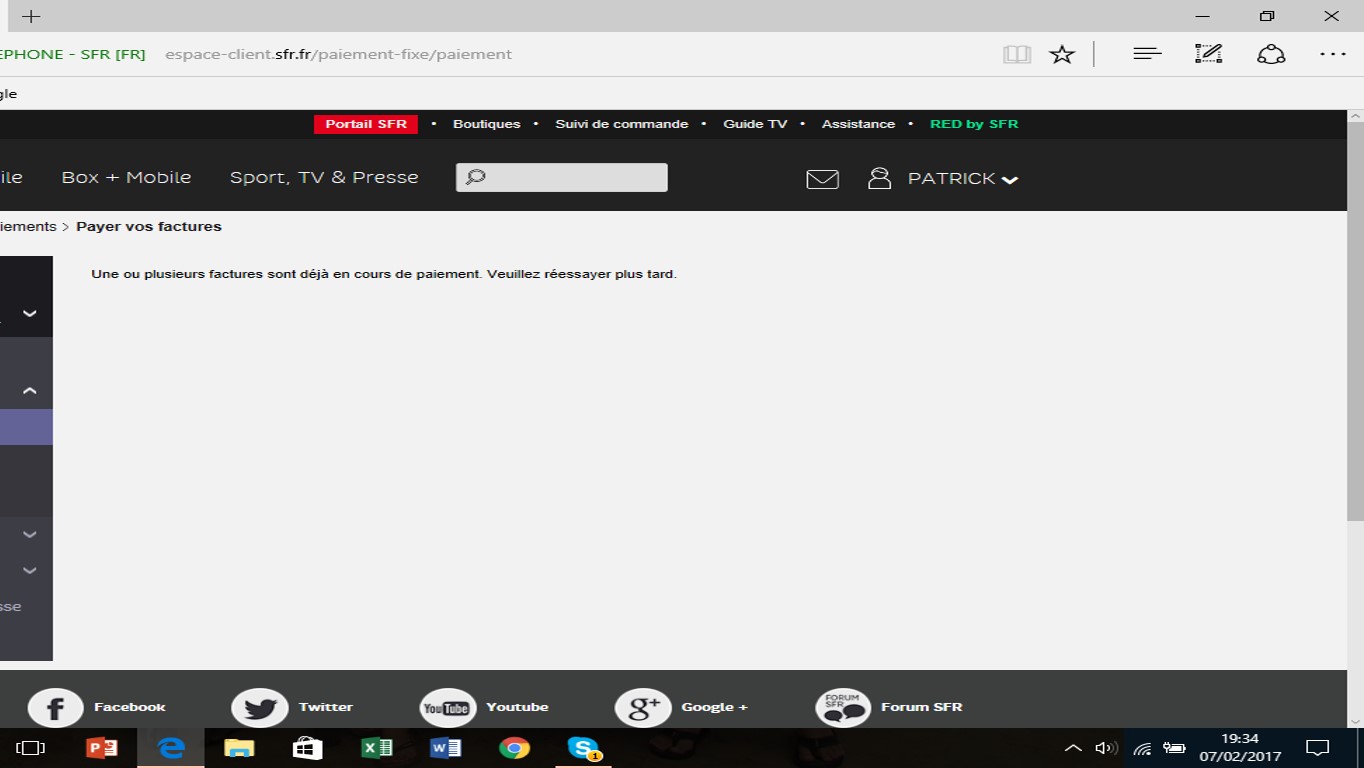Open the SFR mail envelope icon
1364x768 pixels.
pos(822,179)
